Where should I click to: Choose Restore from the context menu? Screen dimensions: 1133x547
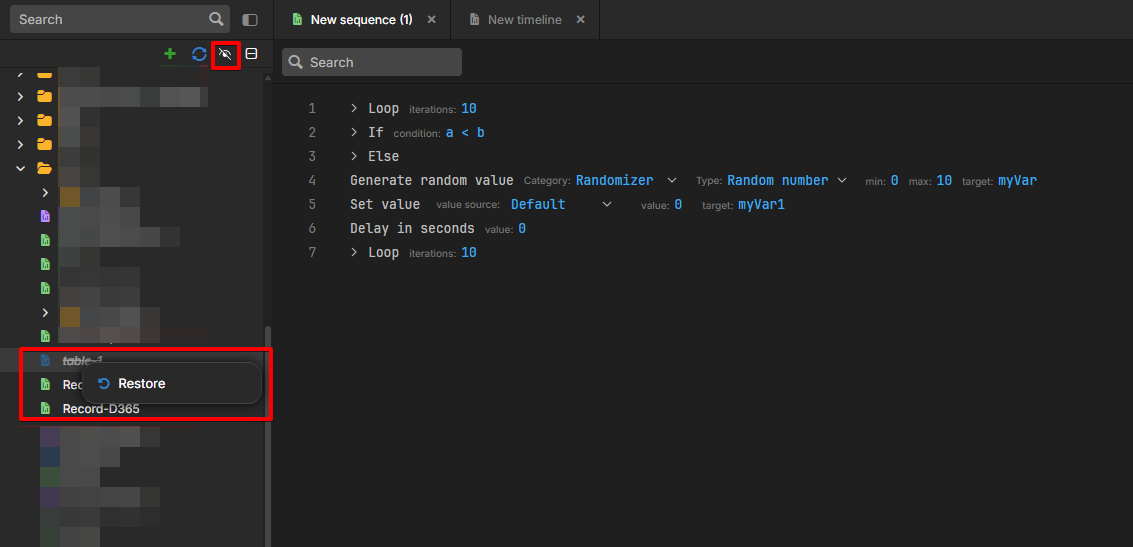click(x=171, y=384)
